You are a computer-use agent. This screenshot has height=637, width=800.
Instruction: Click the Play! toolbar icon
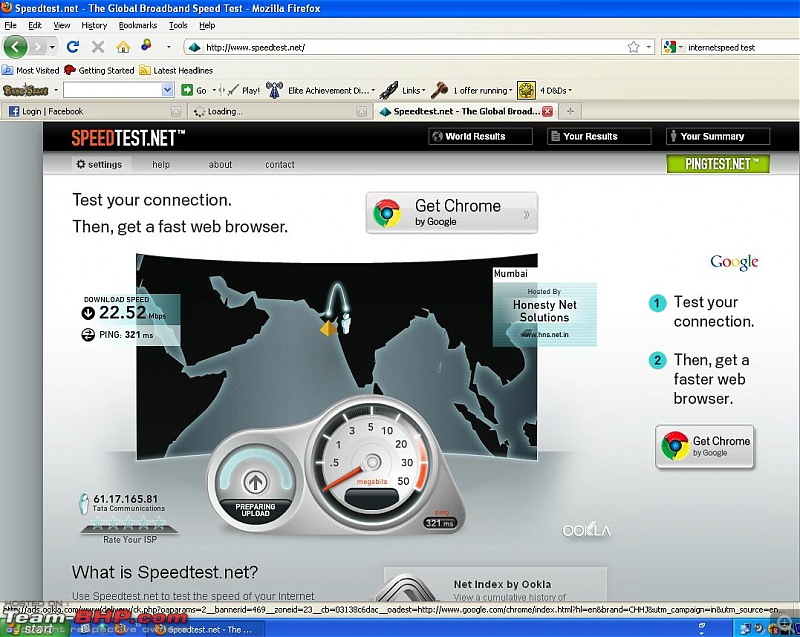(233, 90)
